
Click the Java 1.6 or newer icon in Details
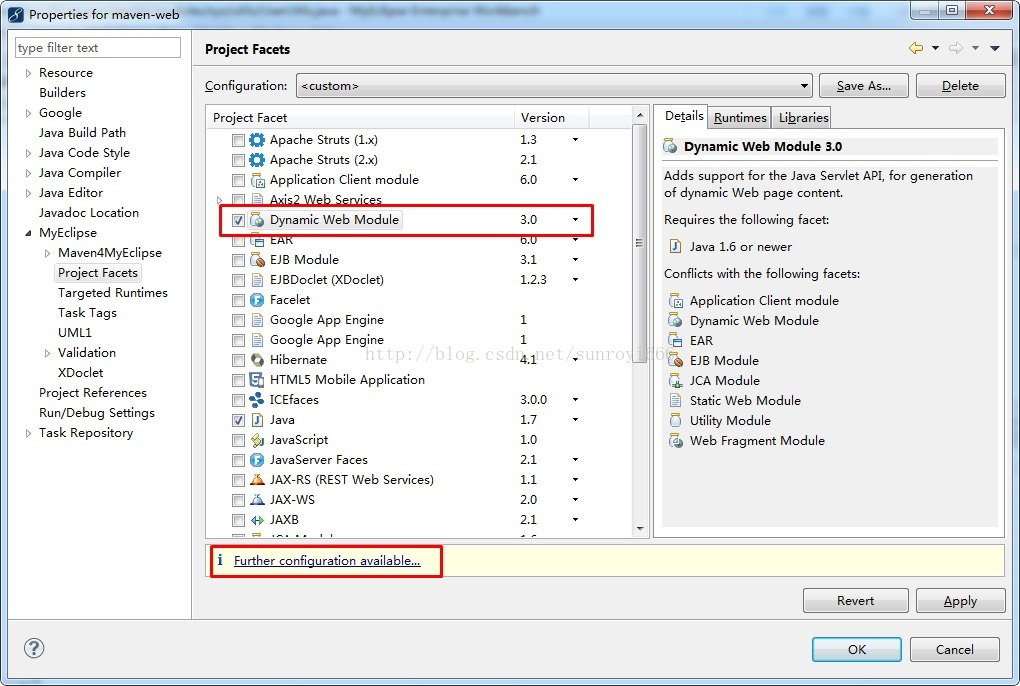[676, 246]
